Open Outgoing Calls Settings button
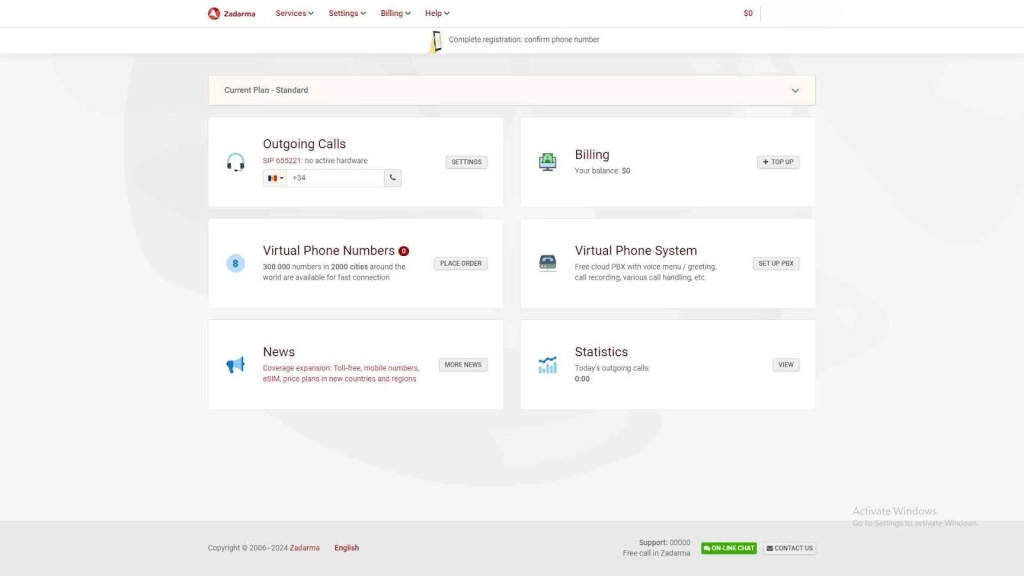This screenshot has width=1024, height=576. pos(466,162)
